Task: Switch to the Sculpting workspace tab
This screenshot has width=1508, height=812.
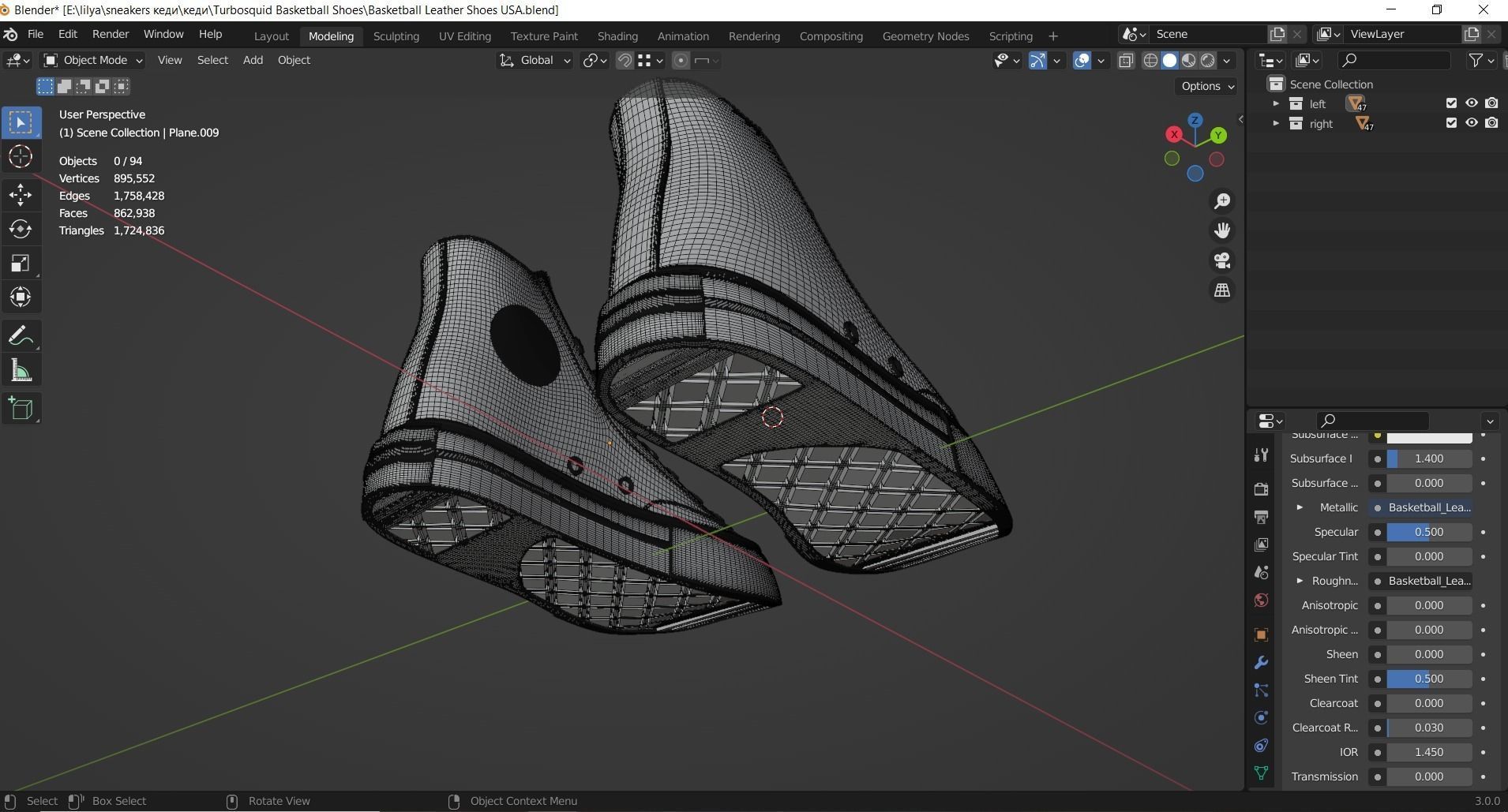Action: click(396, 36)
